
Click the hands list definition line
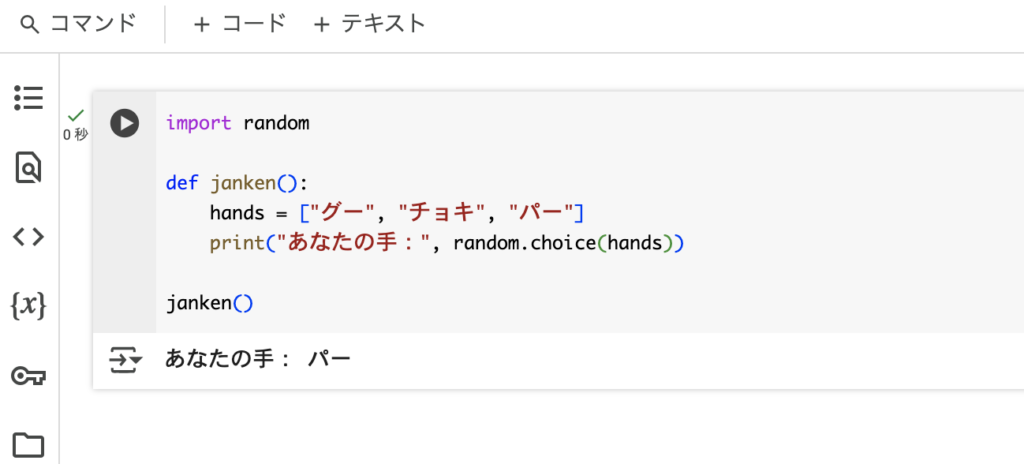[397, 213]
